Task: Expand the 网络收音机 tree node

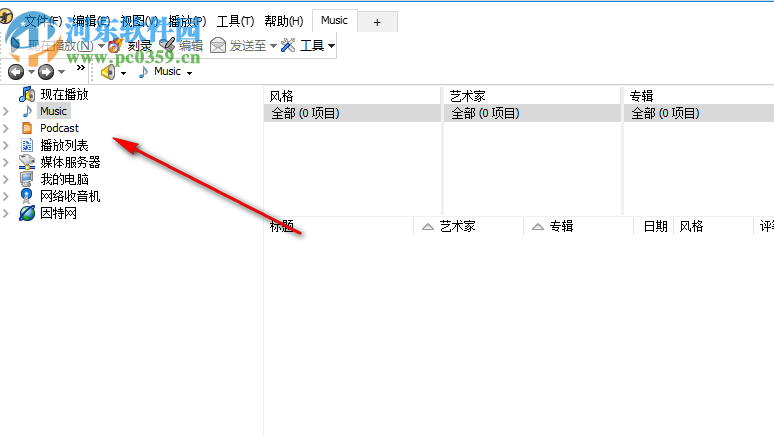Action: [6, 196]
